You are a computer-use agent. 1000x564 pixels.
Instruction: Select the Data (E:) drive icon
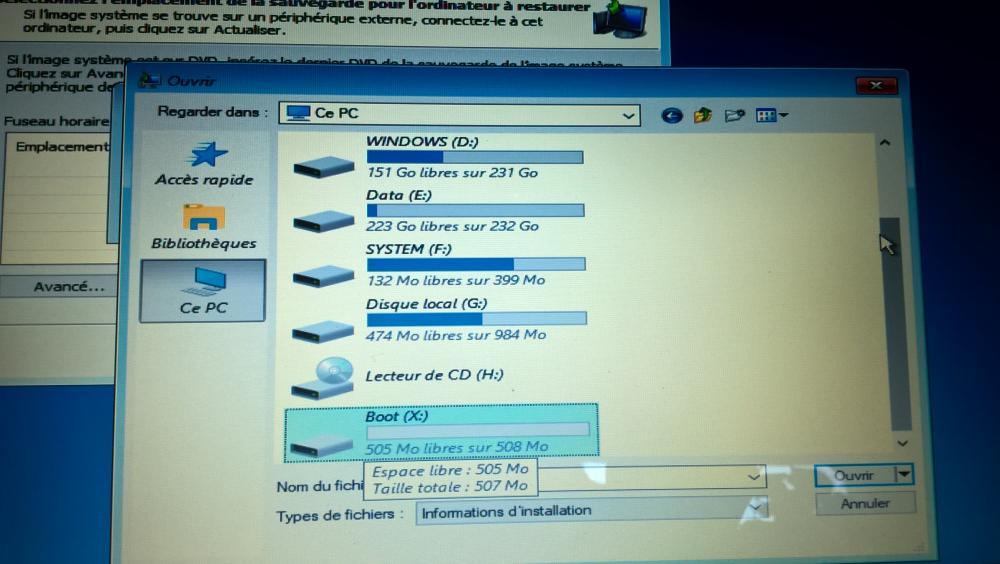click(324, 221)
